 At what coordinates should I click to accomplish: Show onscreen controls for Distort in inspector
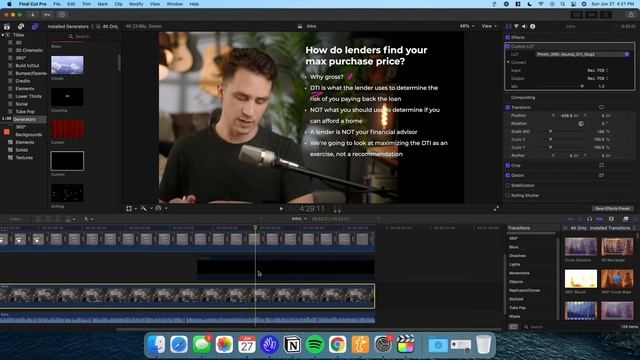tap(601, 175)
